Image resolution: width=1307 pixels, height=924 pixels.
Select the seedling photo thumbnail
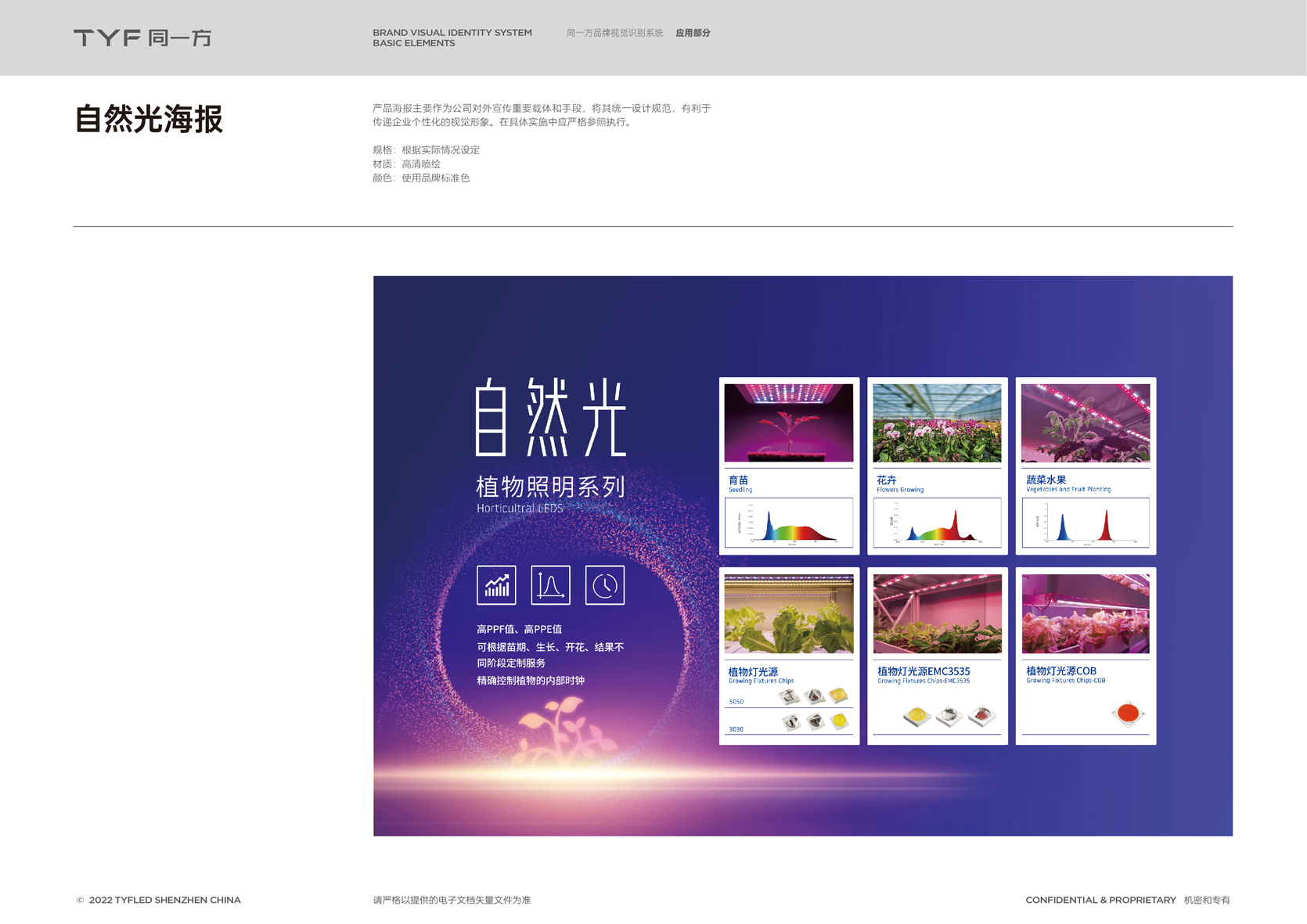788,422
